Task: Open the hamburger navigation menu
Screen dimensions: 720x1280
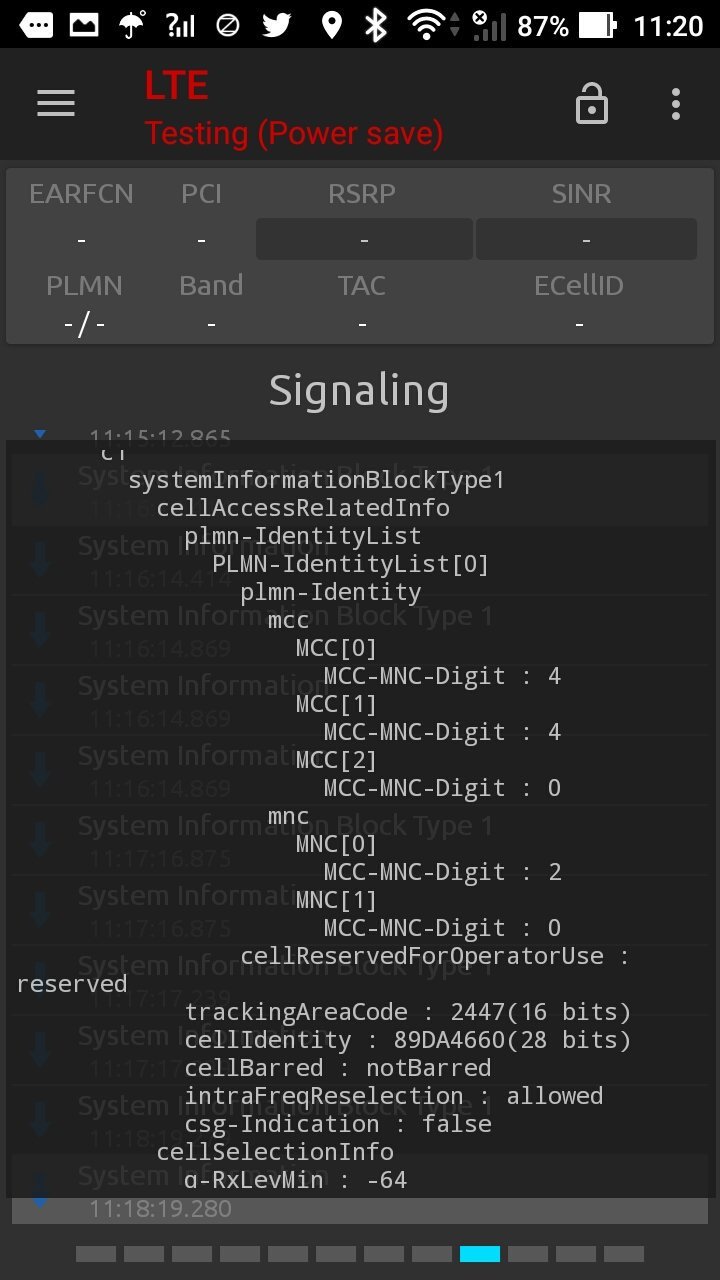Action: (56, 103)
